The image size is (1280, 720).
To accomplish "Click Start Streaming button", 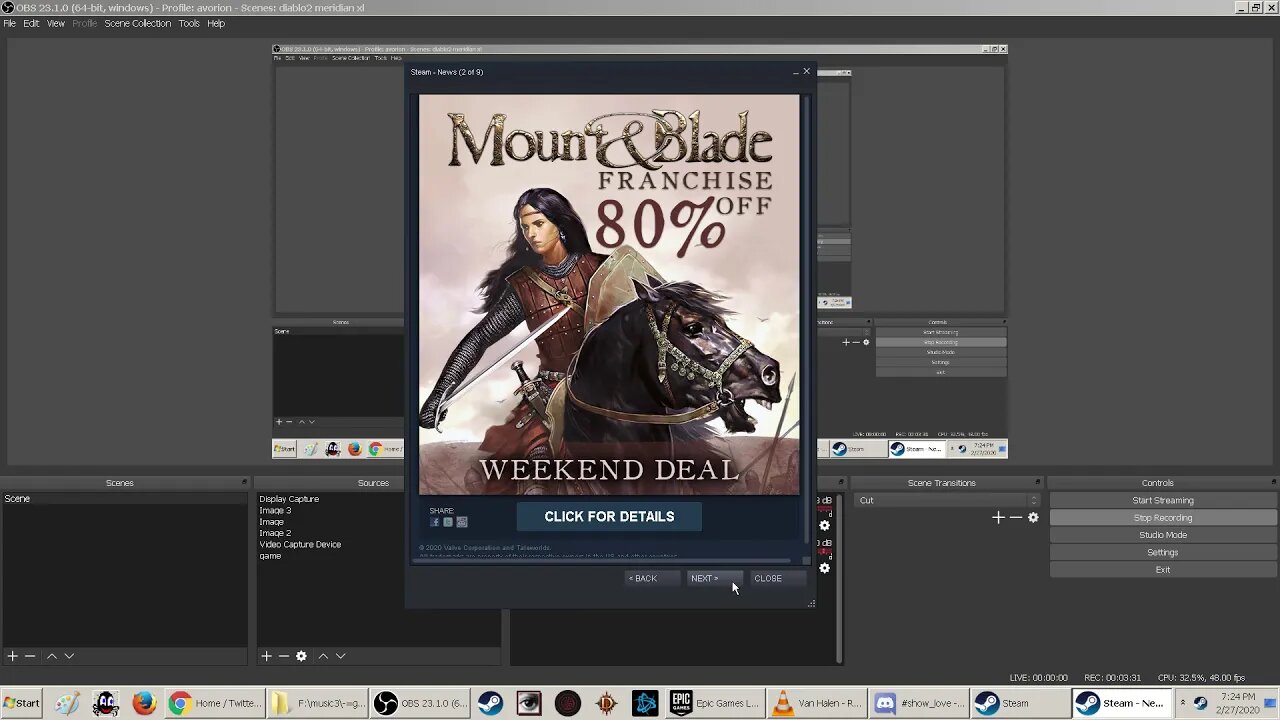I will click(1163, 500).
